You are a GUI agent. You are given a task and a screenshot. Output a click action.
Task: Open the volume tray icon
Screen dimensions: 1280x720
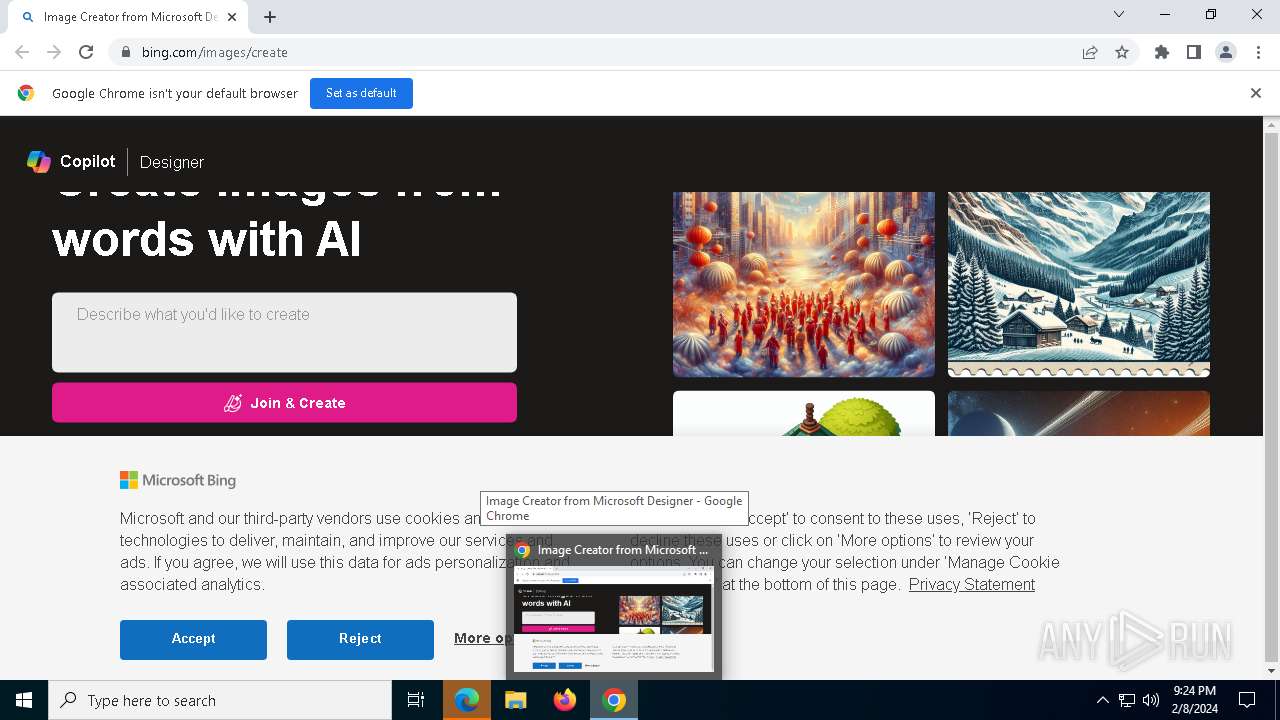pos(1151,700)
